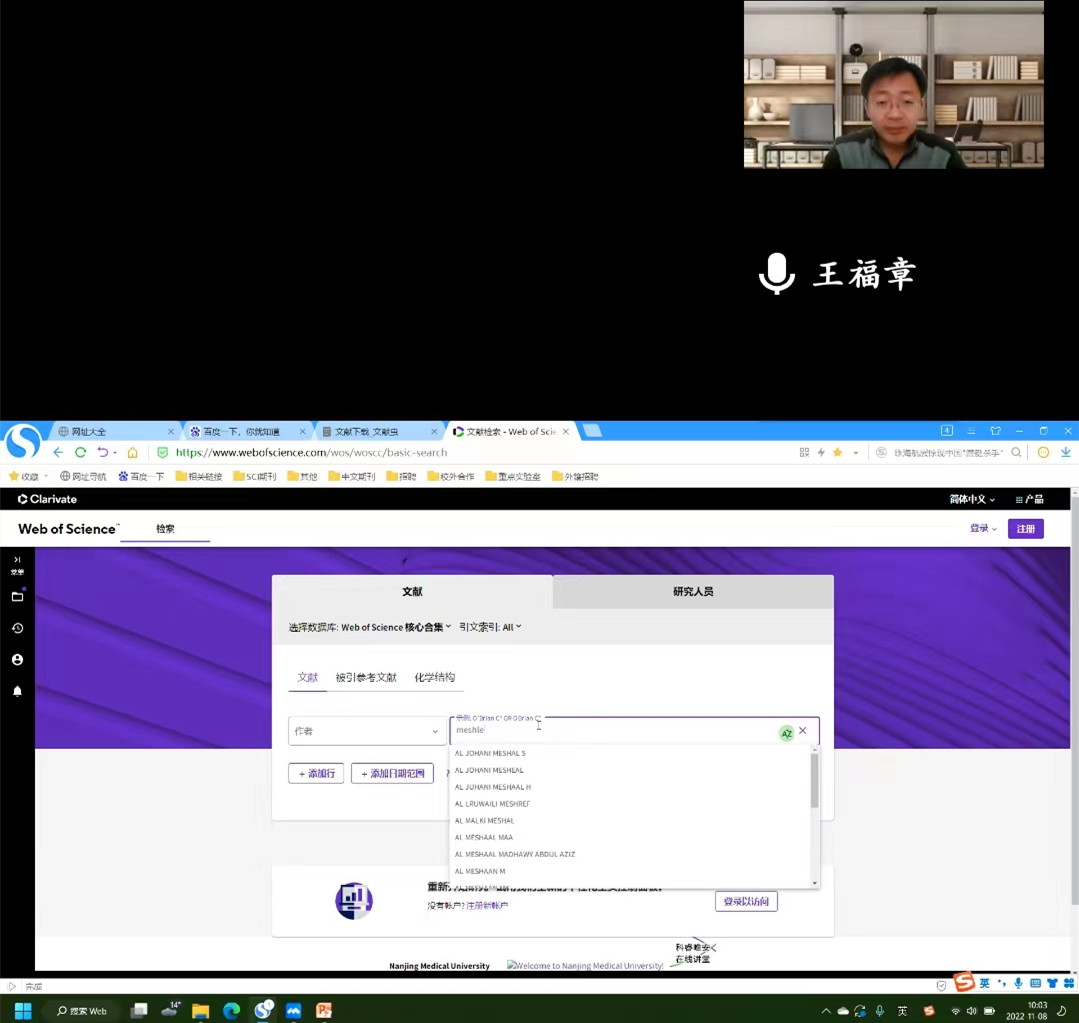The height and width of the screenshot is (1023, 1079).
Task: Open the SCI期刊 bookmarks folder
Action: click(255, 476)
